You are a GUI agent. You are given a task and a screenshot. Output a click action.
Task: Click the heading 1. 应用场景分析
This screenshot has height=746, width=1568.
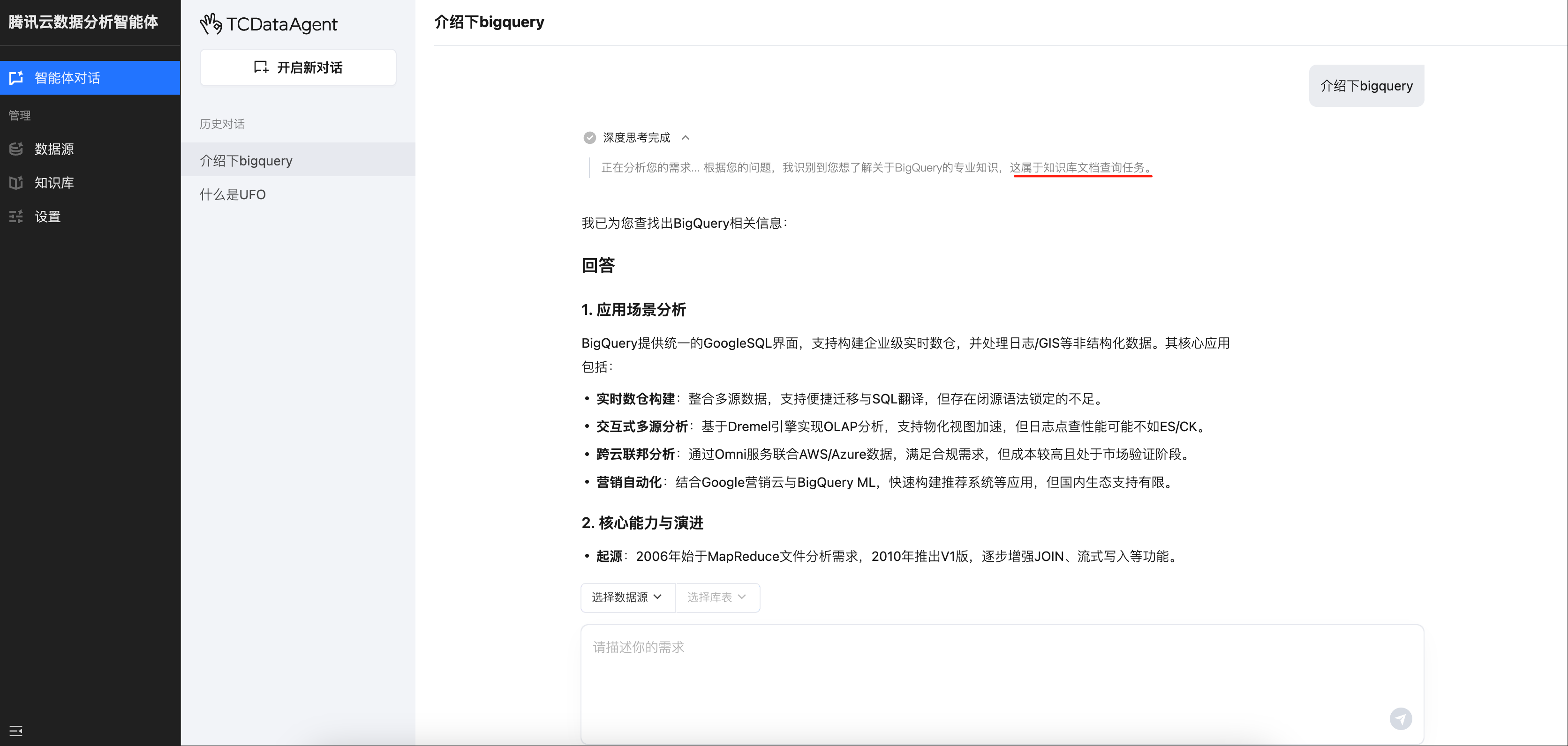(x=633, y=310)
